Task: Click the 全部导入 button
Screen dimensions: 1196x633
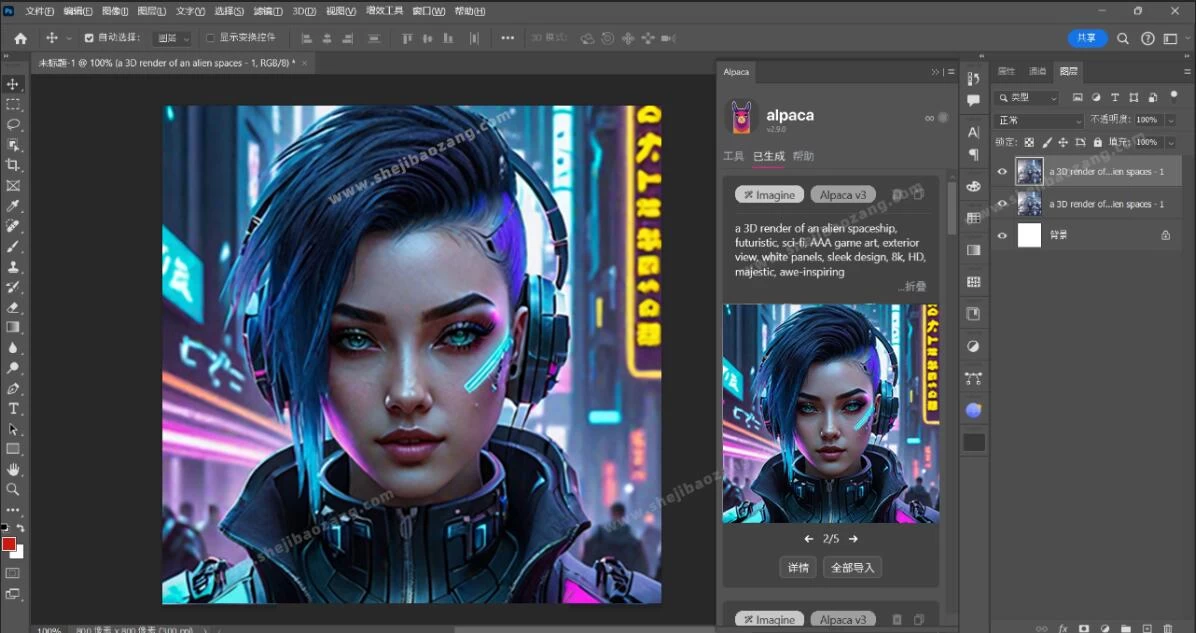Action: [852, 568]
